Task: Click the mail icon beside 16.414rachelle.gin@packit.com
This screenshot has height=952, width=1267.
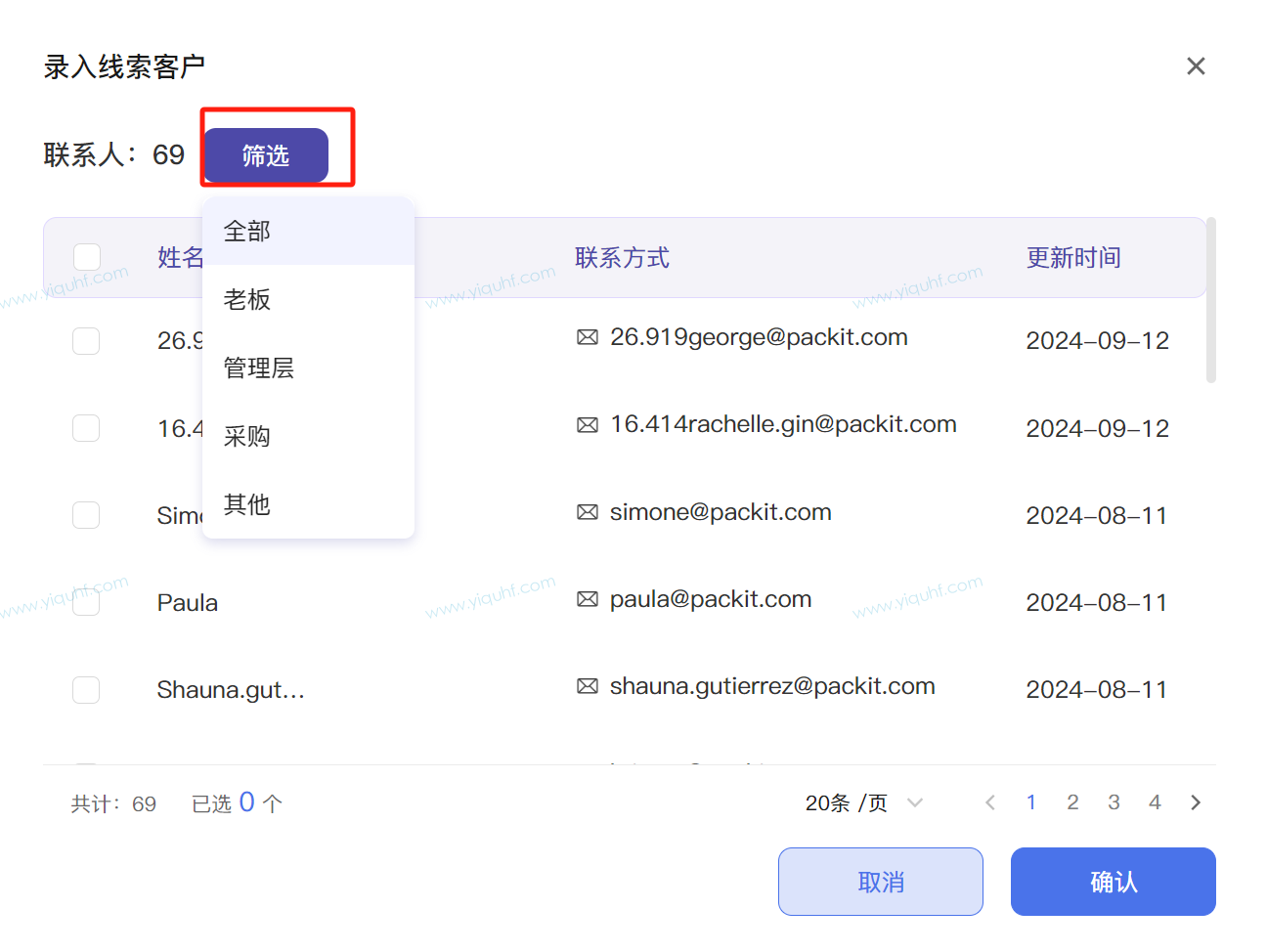Action: [588, 425]
